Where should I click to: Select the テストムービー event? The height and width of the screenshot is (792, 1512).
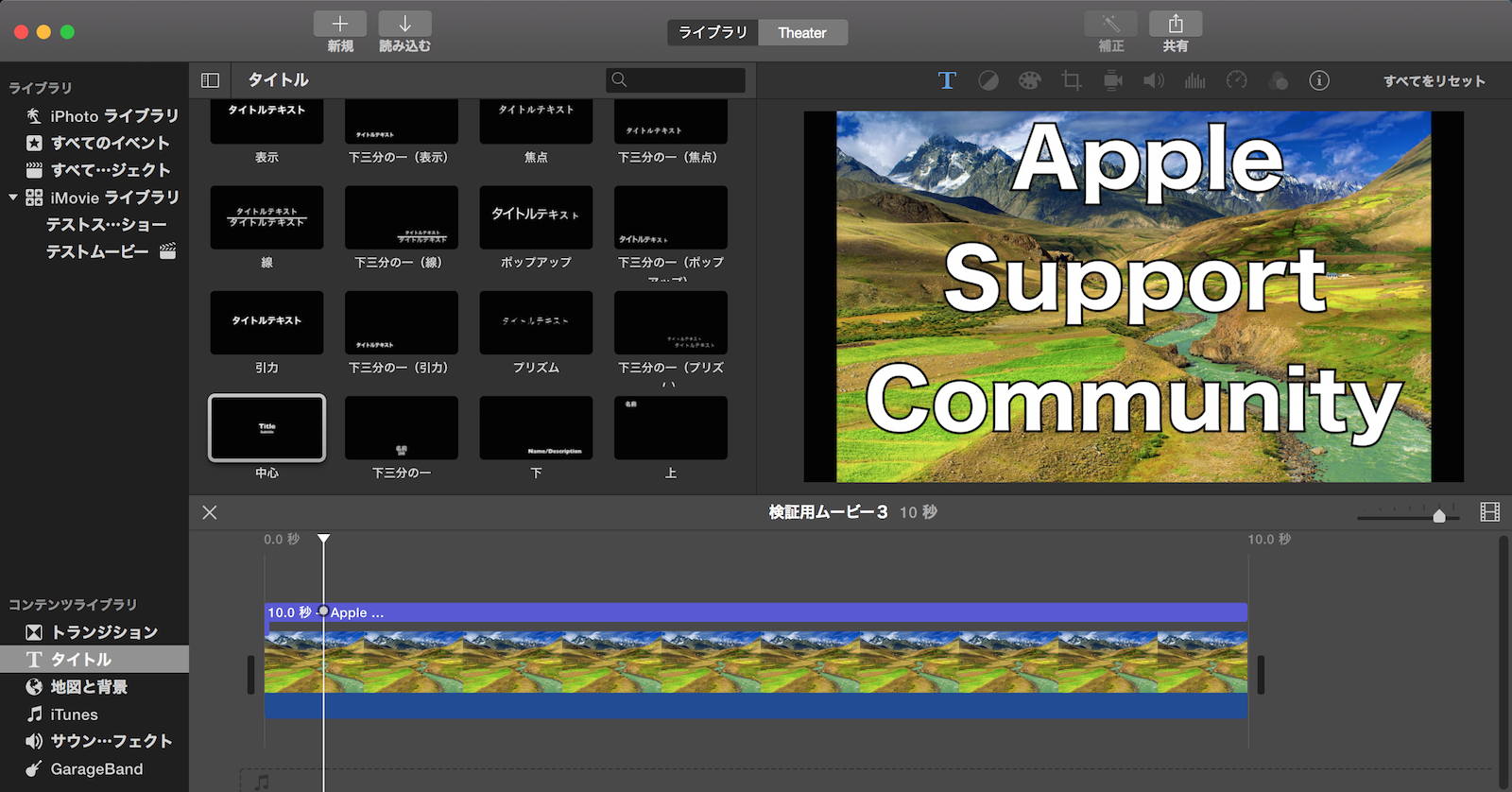tap(97, 251)
